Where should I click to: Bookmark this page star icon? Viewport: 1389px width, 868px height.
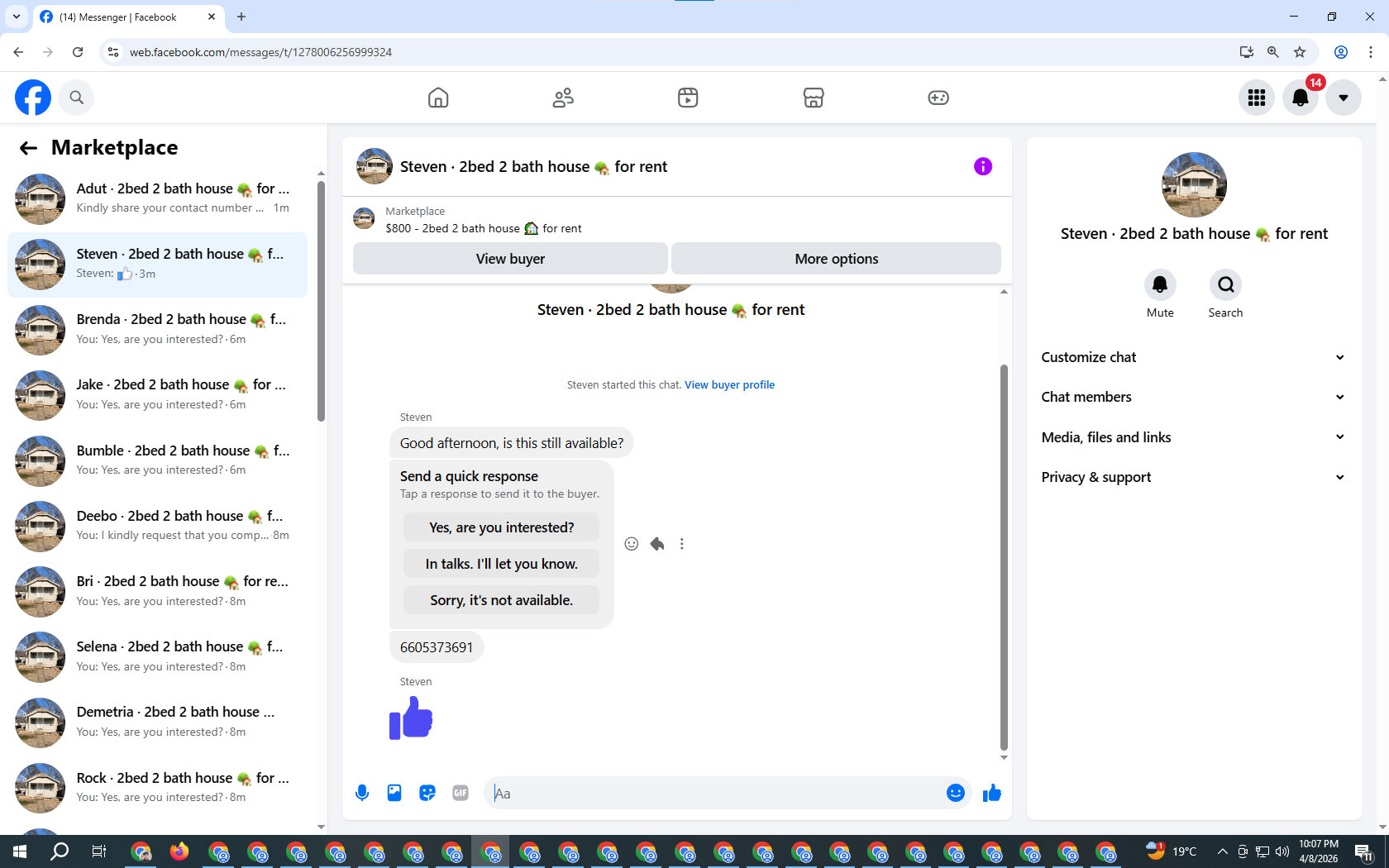[x=1300, y=52]
